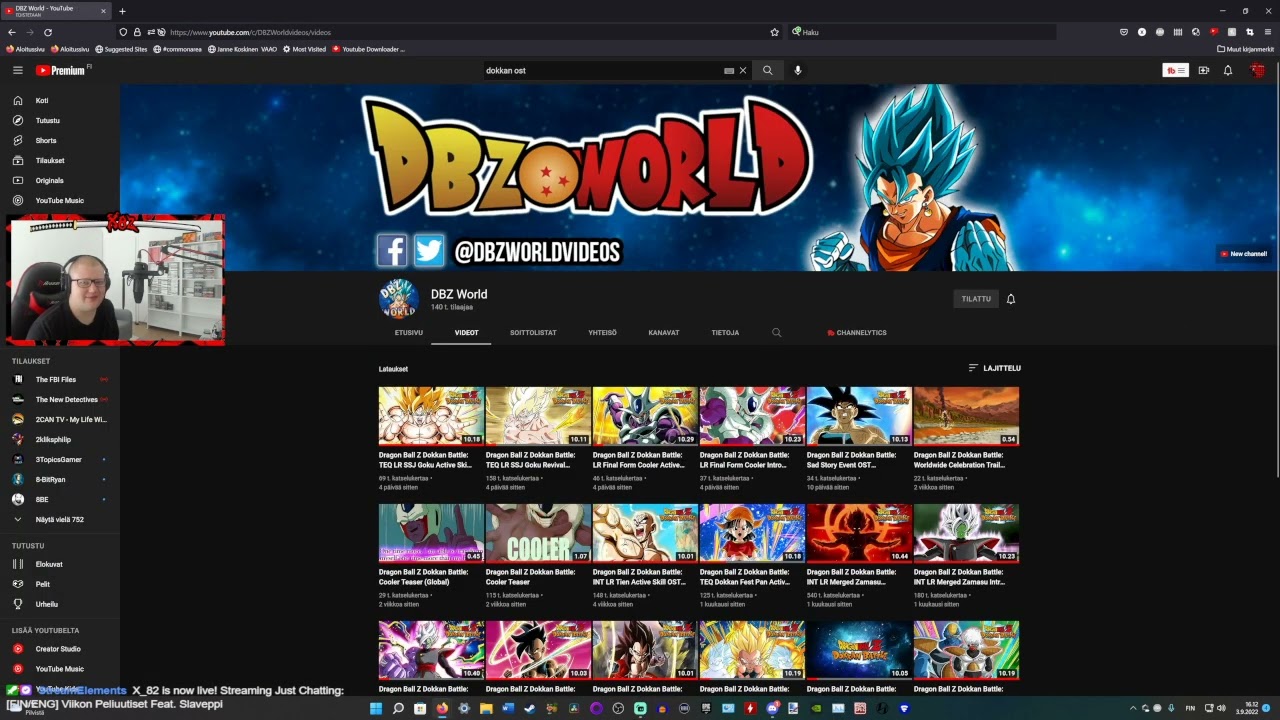1280x720 pixels.
Task: Open the Yhteisö channel tab
Action: (x=602, y=333)
